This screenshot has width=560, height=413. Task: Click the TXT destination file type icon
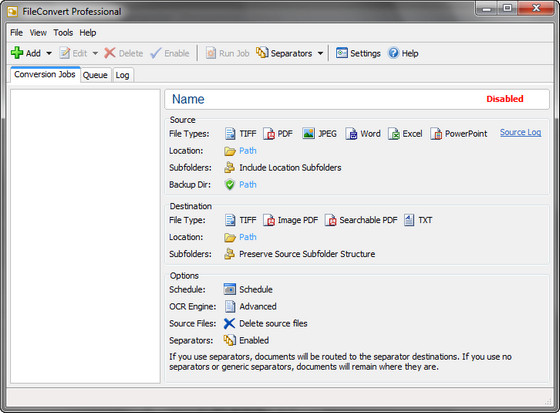[409, 220]
